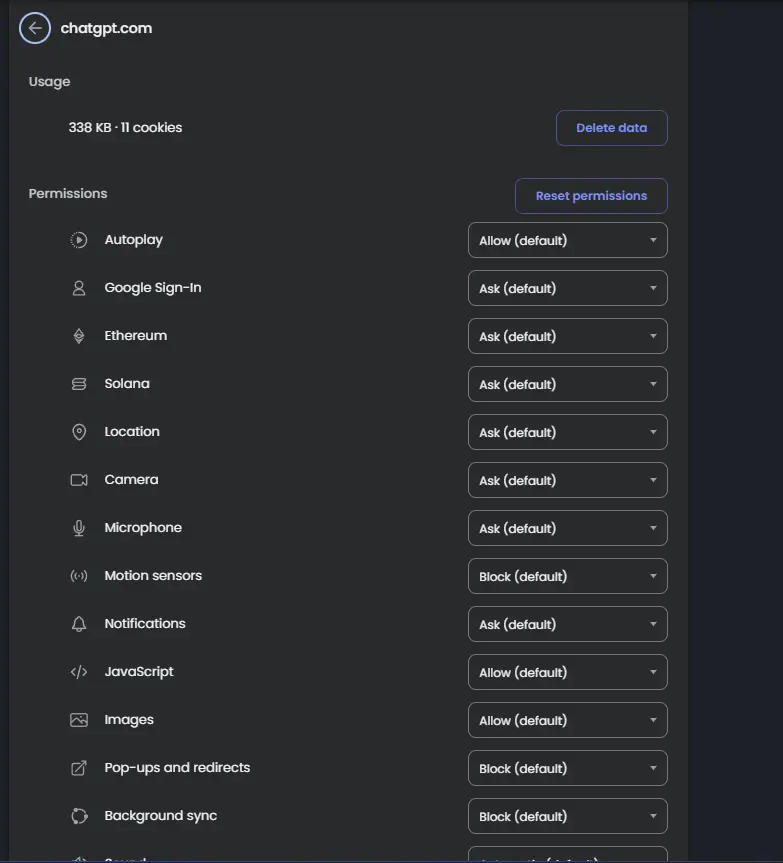Open the Autoplay permission dropdown

point(567,240)
